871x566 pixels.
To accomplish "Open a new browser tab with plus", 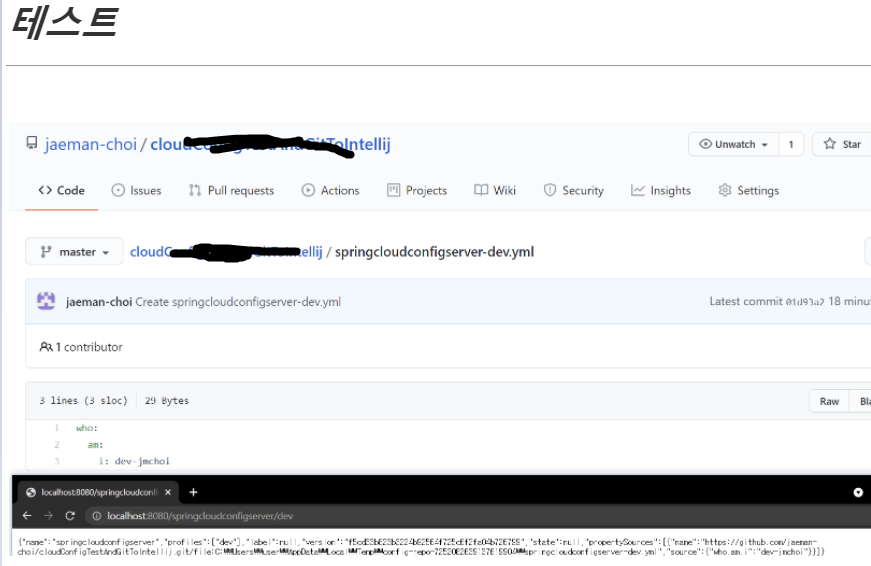I will pyautogui.click(x=193, y=492).
